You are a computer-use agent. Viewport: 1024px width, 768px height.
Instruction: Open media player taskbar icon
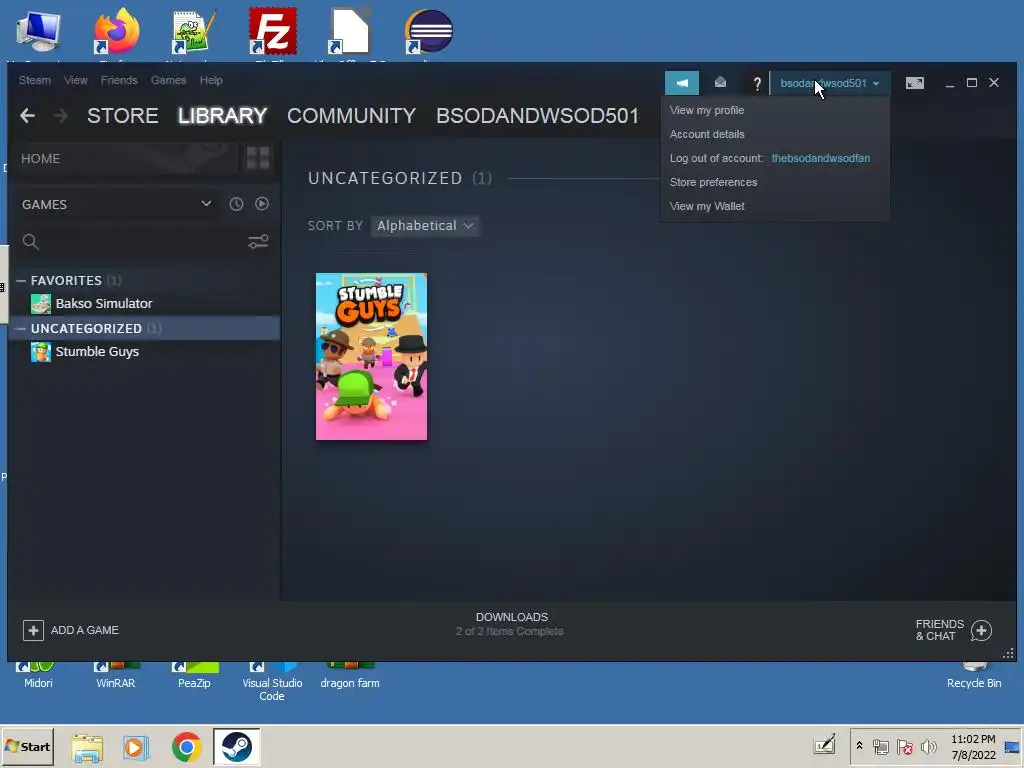136,747
